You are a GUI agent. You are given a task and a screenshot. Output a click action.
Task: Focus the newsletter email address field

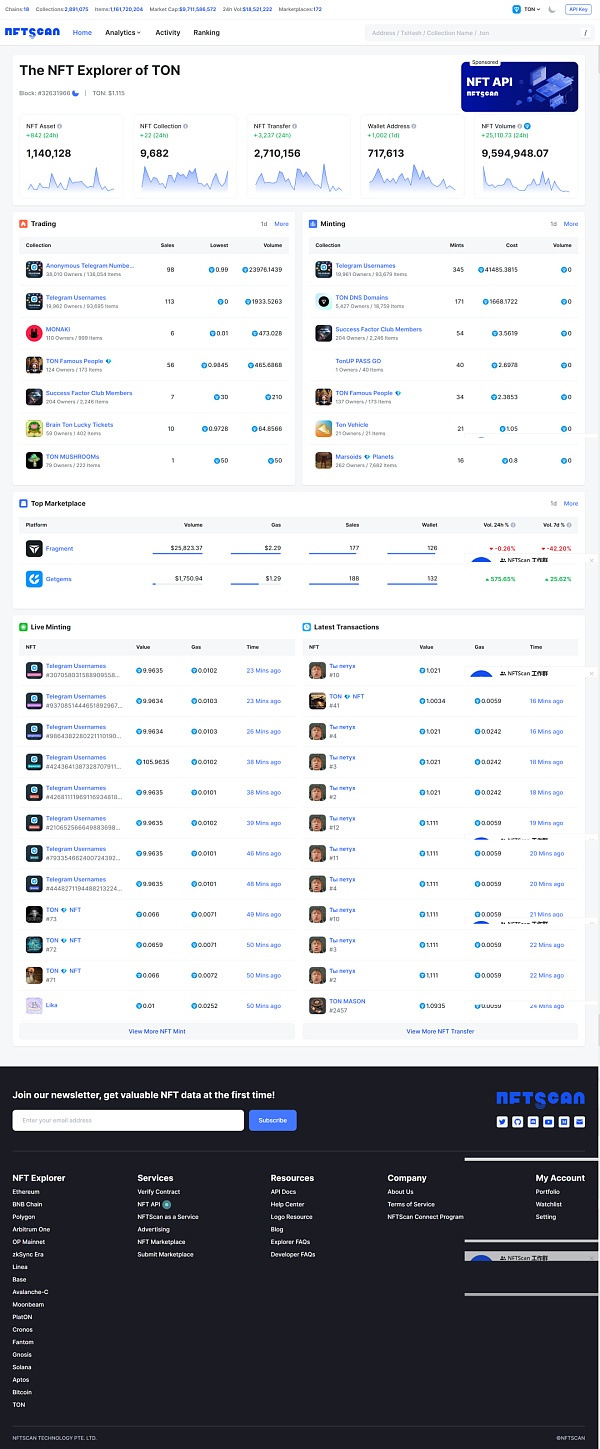click(128, 1120)
